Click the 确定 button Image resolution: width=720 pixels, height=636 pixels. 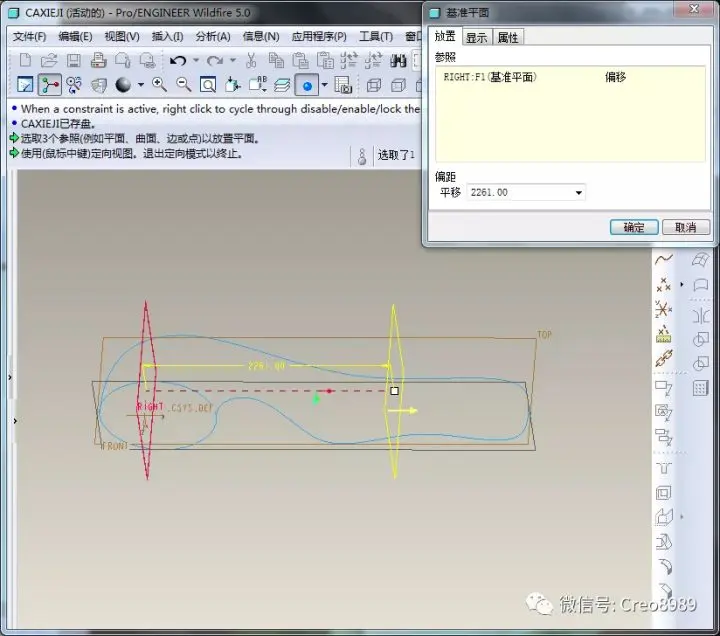pos(634,227)
